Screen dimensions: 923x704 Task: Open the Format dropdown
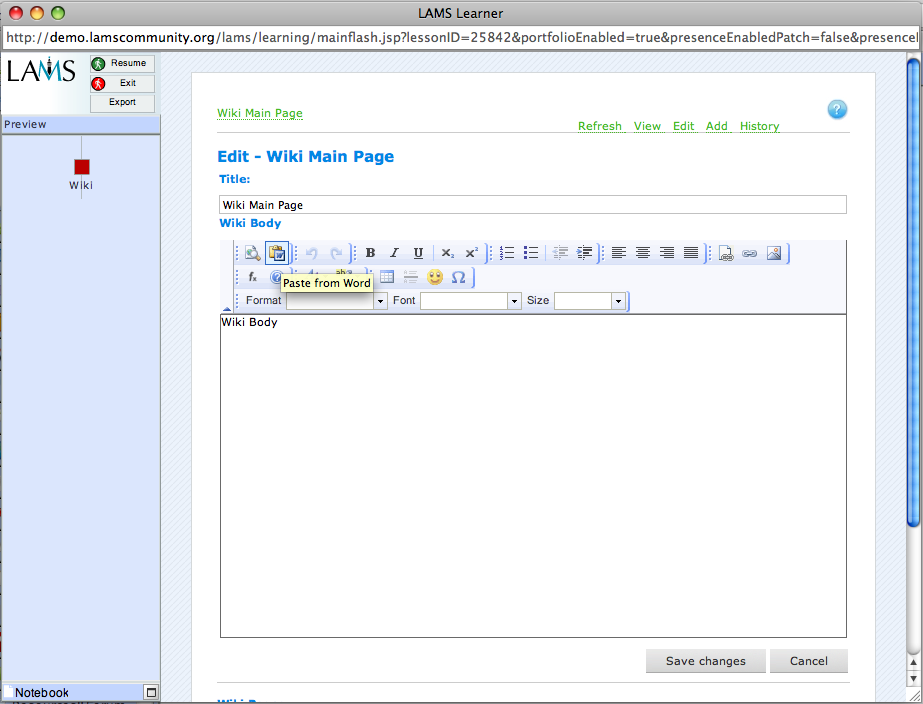tap(336, 301)
